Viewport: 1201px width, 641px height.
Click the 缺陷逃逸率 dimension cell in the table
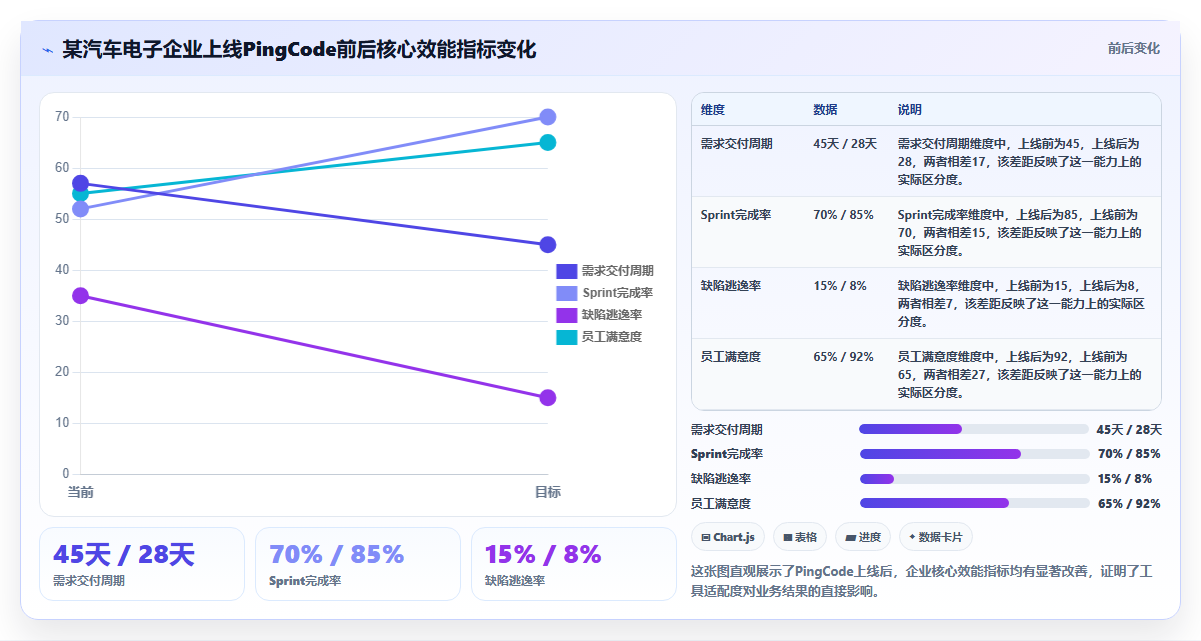(x=731, y=286)
